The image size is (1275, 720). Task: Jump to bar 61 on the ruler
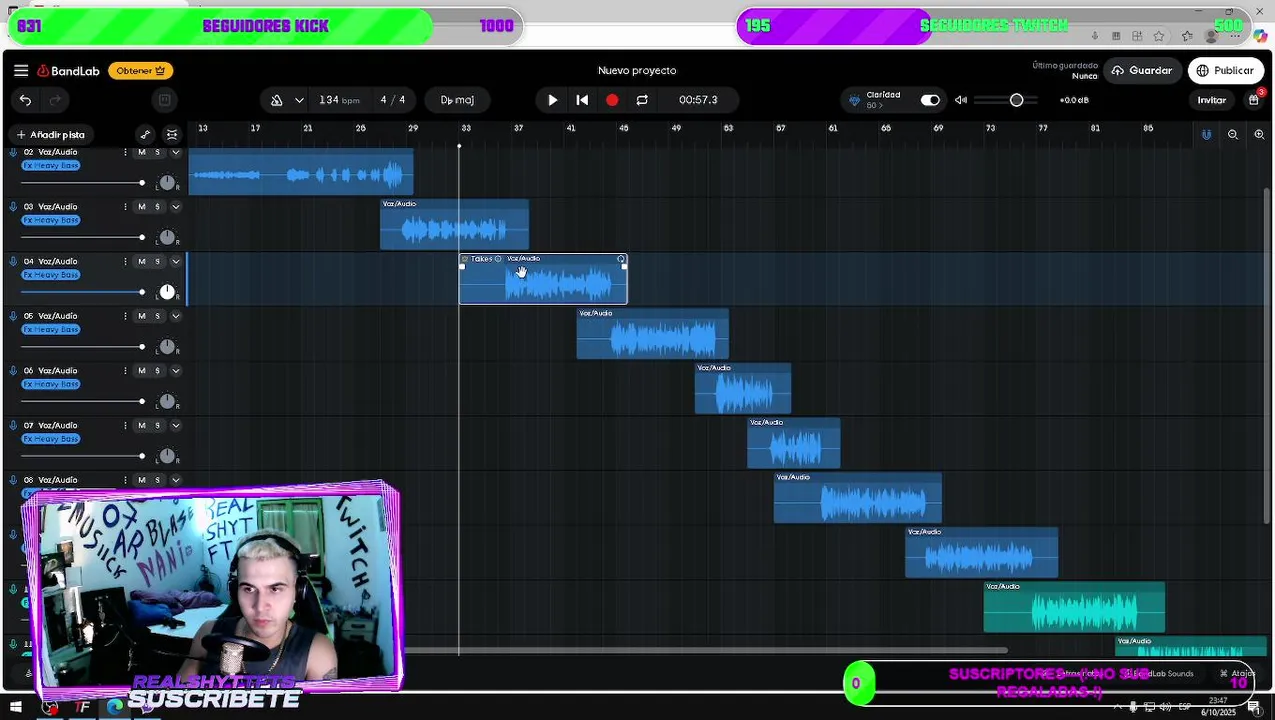click(833, 128)
